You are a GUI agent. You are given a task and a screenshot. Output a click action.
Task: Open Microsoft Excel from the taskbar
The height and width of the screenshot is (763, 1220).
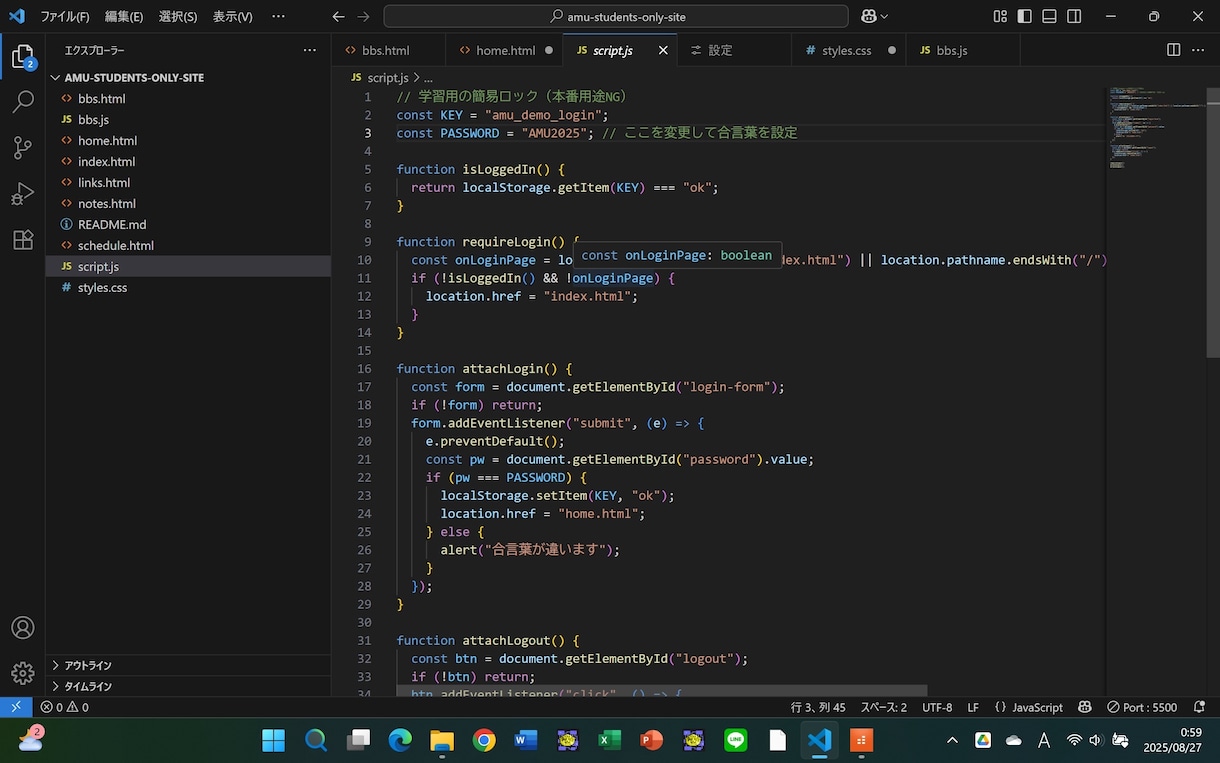609,740
